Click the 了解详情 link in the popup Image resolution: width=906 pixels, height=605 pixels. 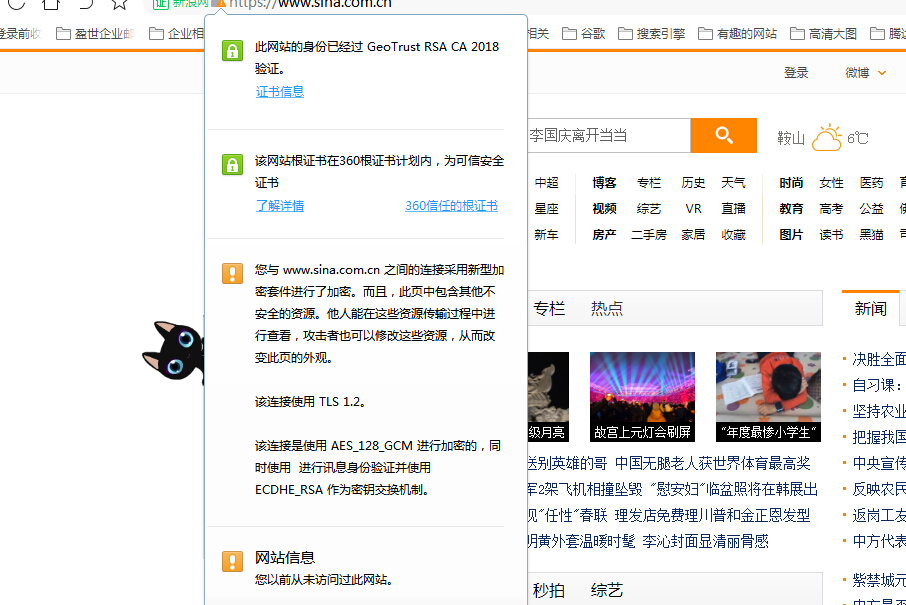point(279,205)
